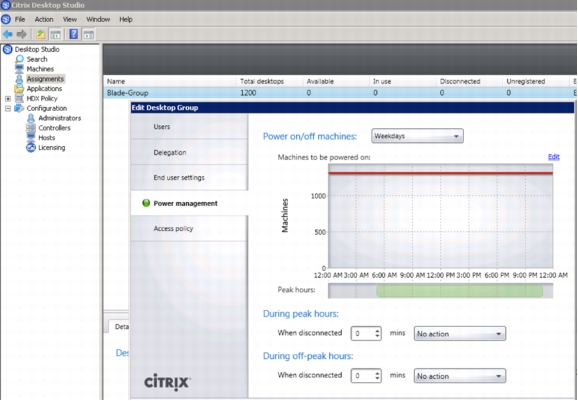Click the Edit link above the chart
Viewport: 578px width, 401px height.
(554, 157)
